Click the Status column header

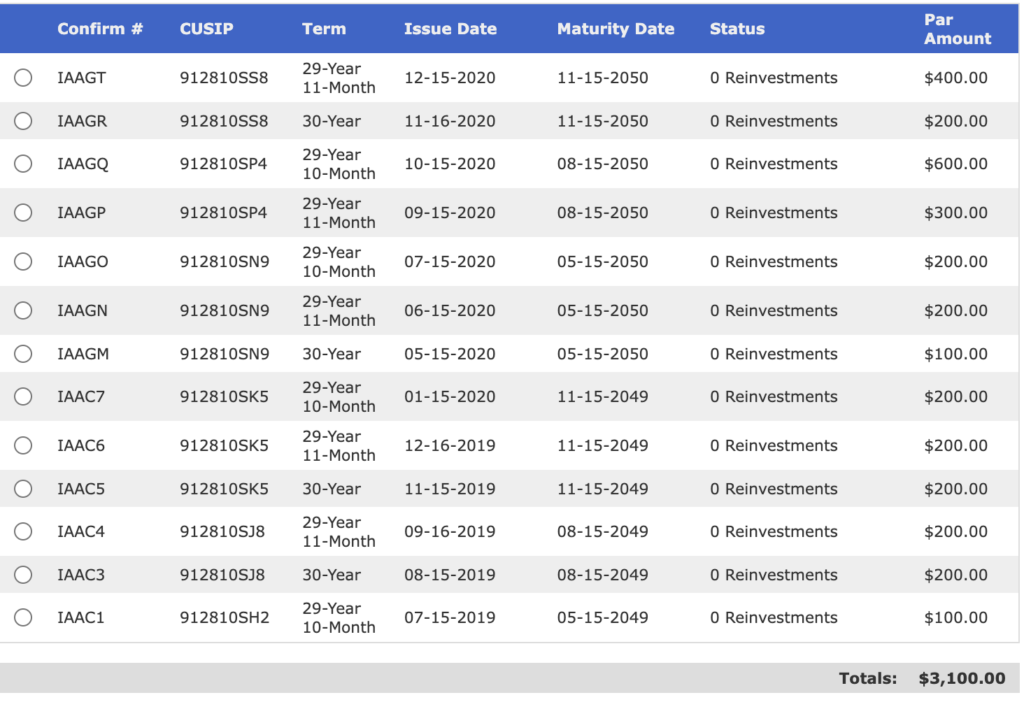tap(737, 29)
